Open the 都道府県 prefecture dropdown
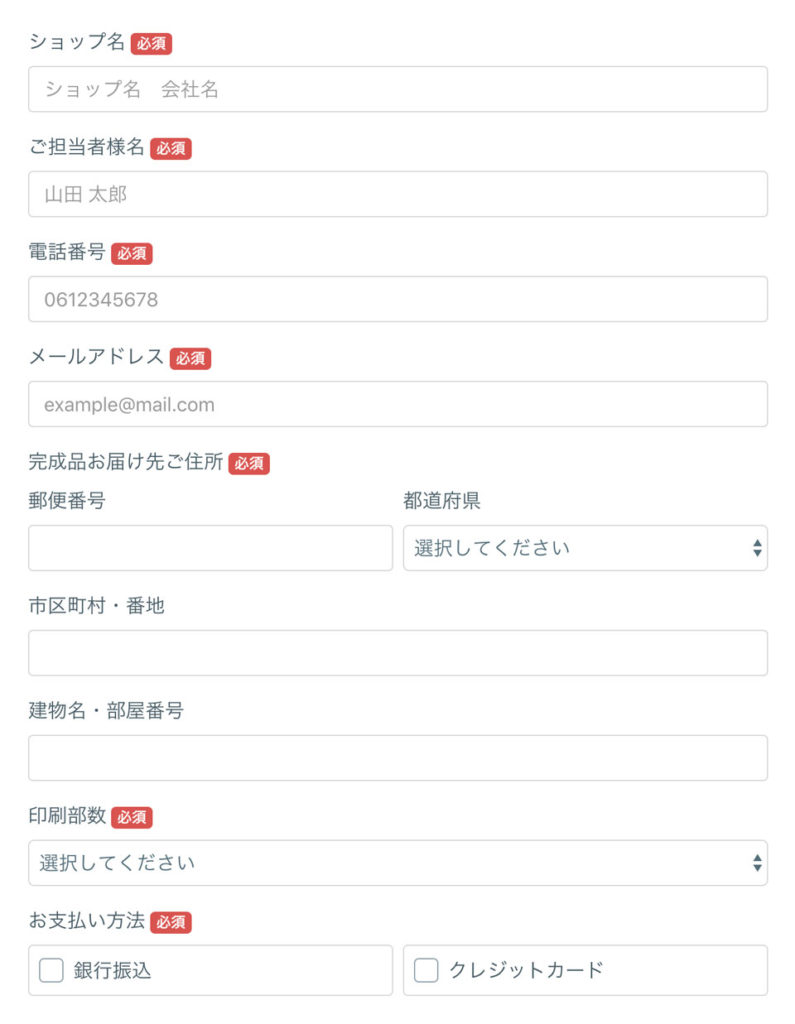Screen dimensions: 795x1024 pos(585,548)
